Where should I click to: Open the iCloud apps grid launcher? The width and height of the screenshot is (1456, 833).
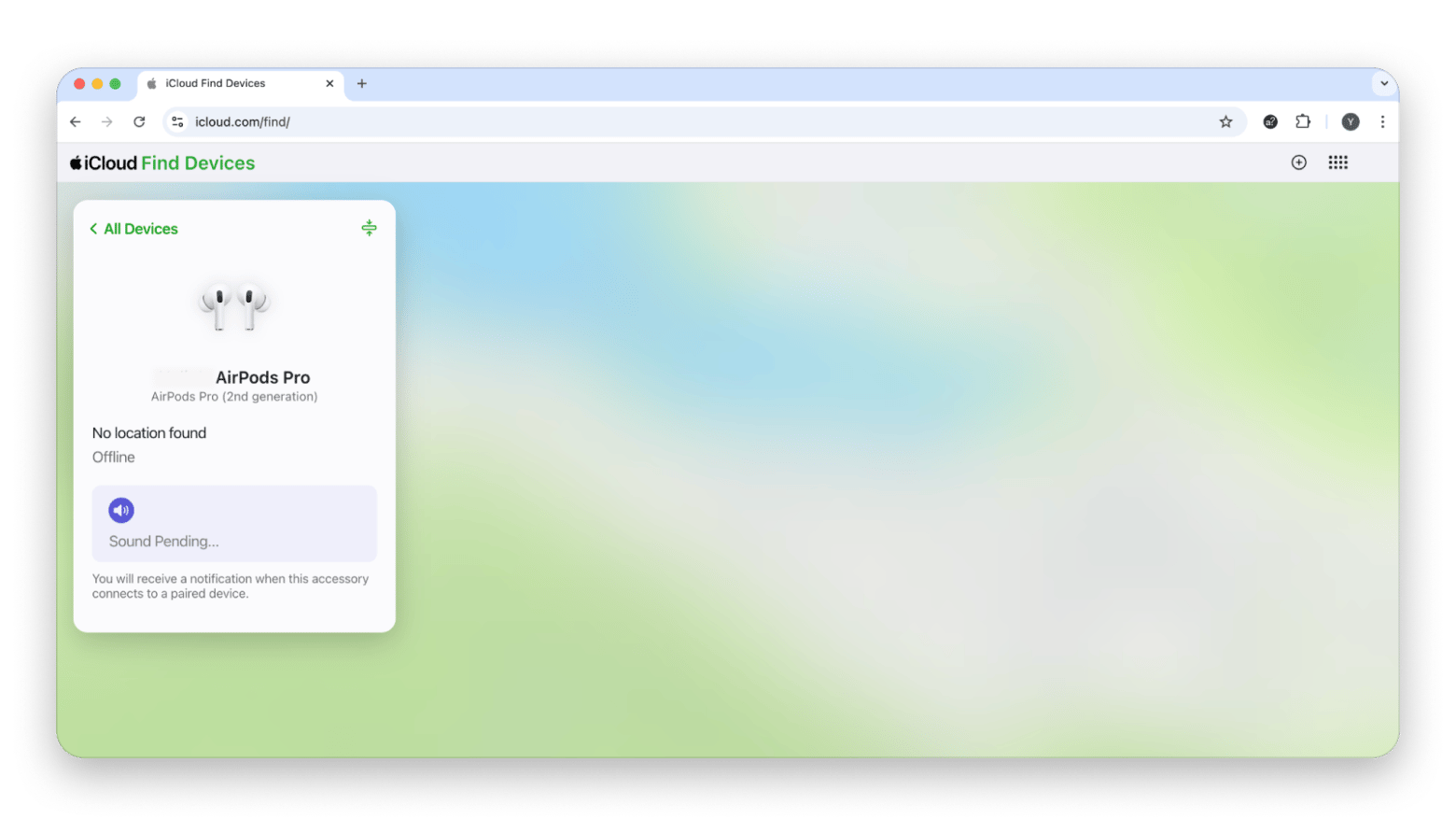pyautogui.click(x=1337, y=162)
